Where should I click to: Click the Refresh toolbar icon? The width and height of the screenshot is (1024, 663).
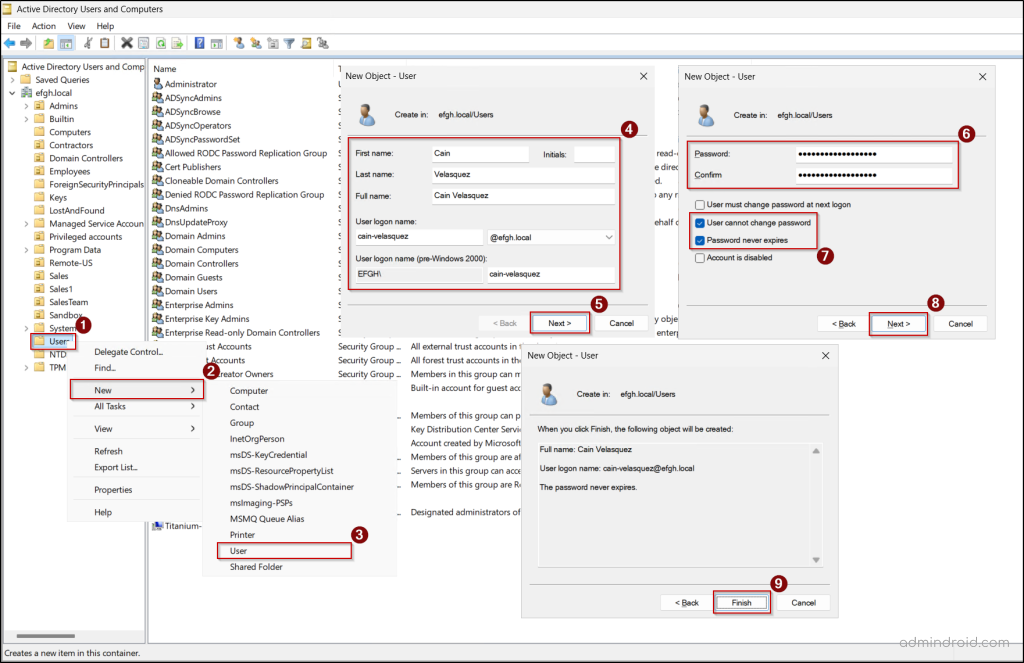160,43
